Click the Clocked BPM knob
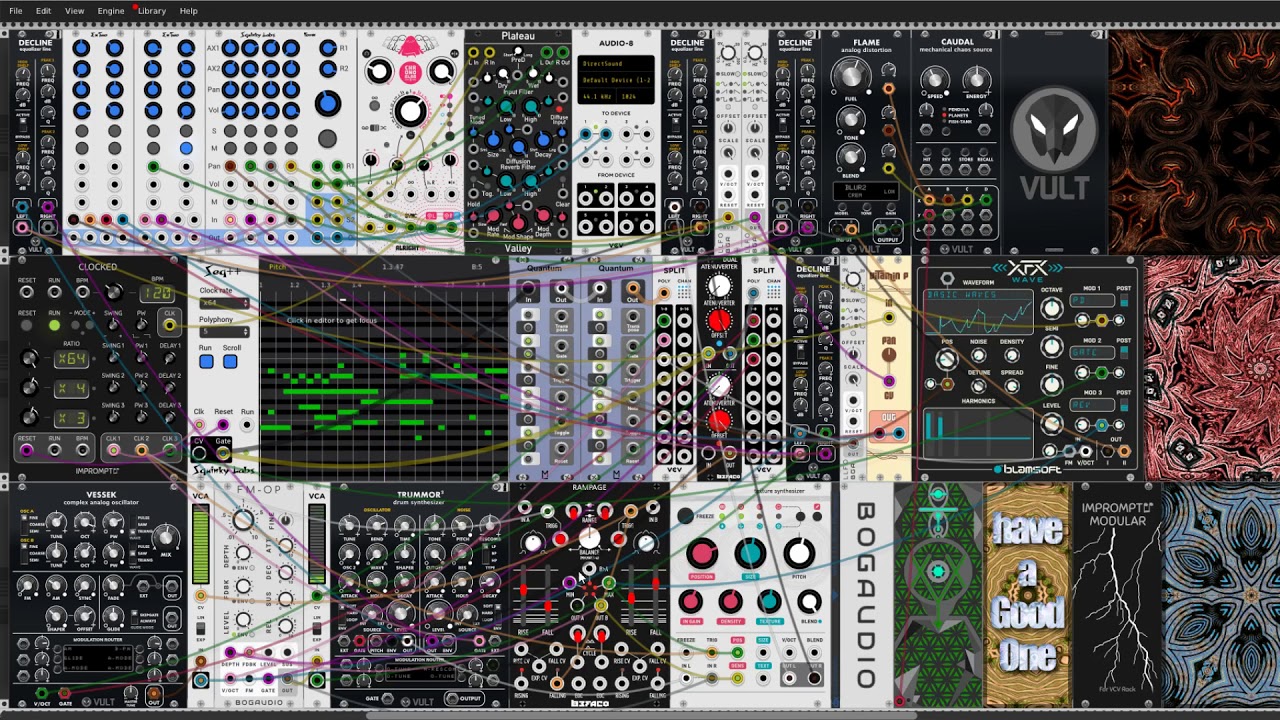 point(113,292)
